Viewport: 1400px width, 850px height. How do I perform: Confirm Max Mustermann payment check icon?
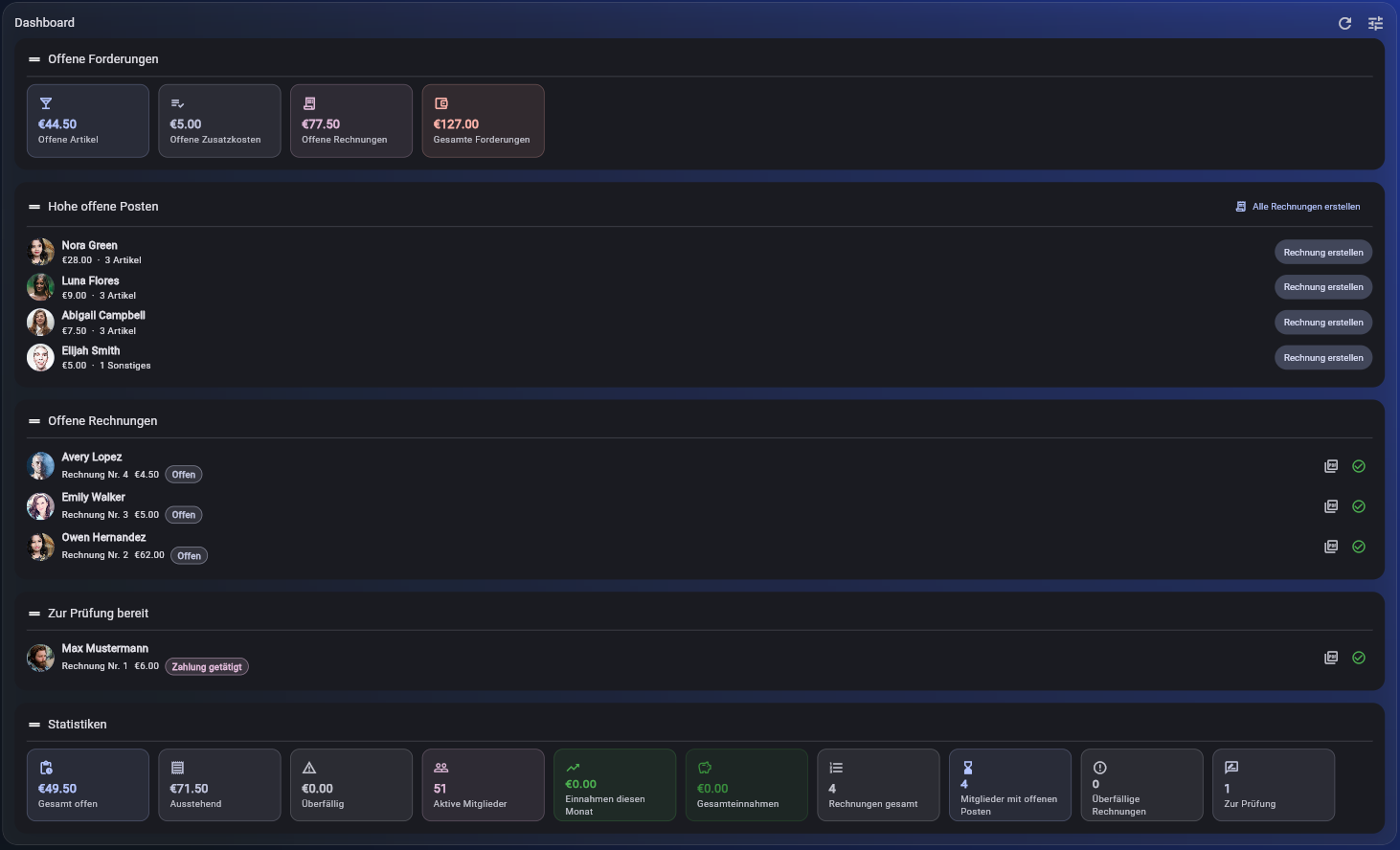[x=1359, y=658]
